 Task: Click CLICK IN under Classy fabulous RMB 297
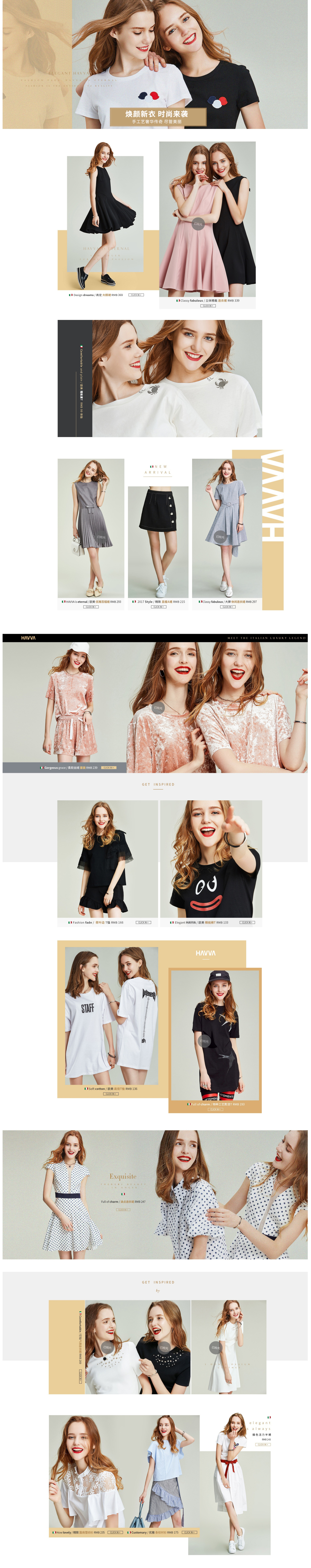[x=227, y=607]
